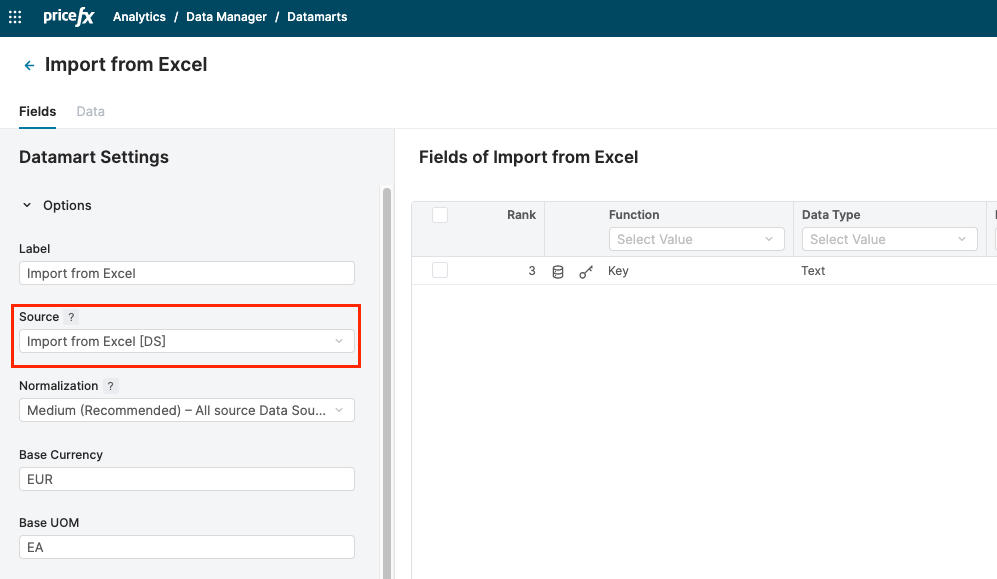Click the key icon in Key row

click(586, 271)
